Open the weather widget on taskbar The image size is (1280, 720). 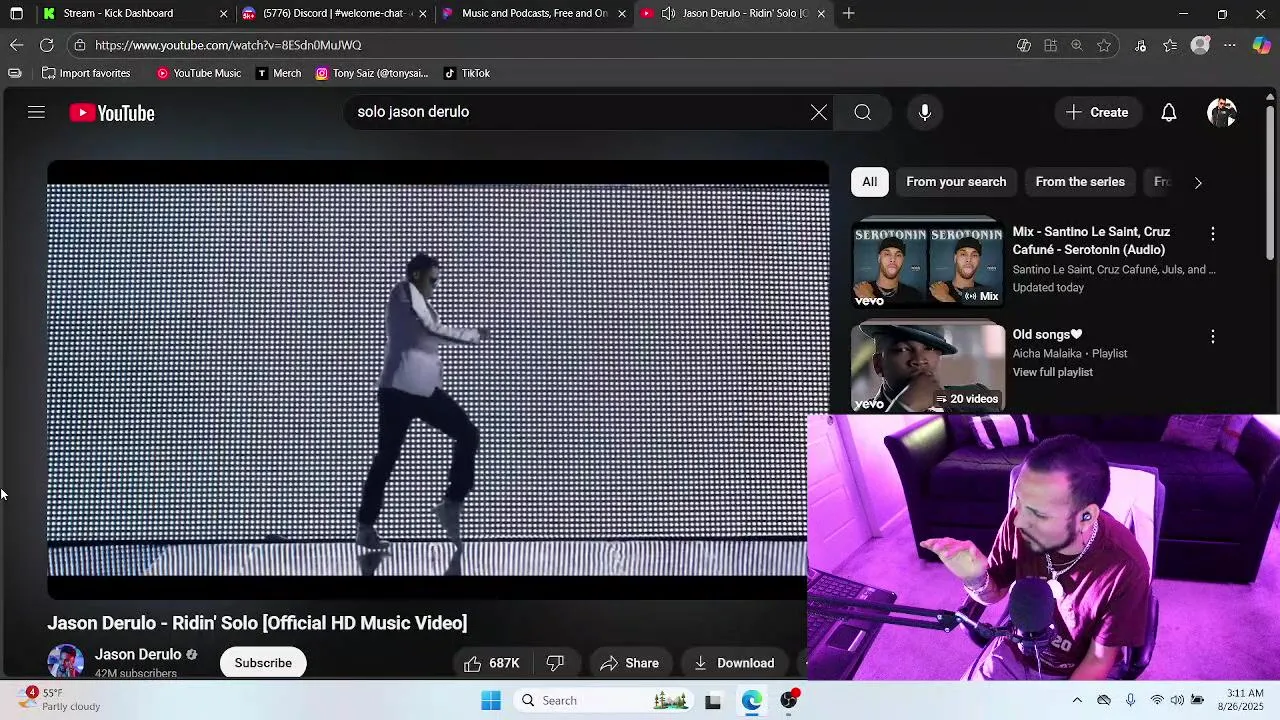[60, 700]
